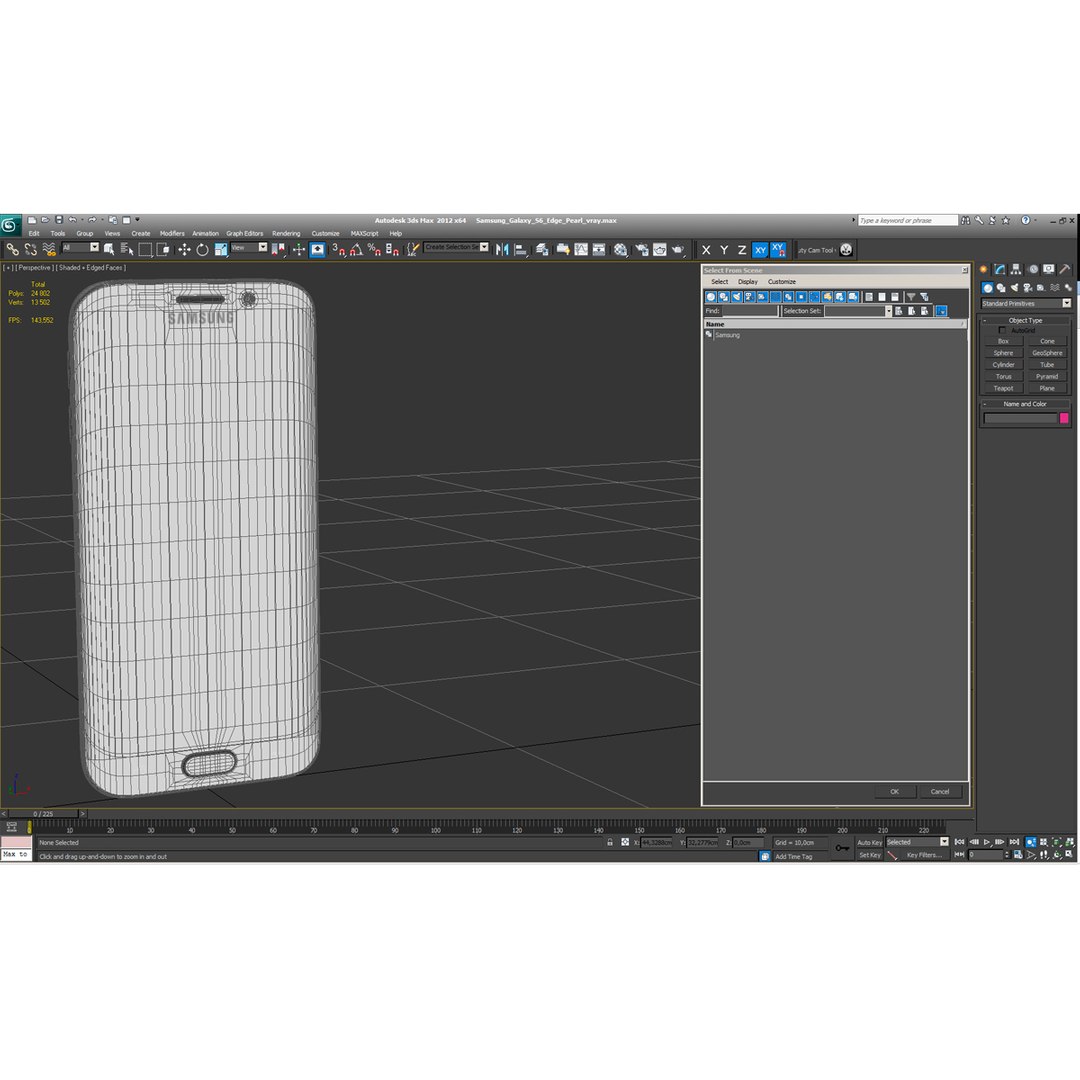Click the Find input field

[x=750, y=311]
